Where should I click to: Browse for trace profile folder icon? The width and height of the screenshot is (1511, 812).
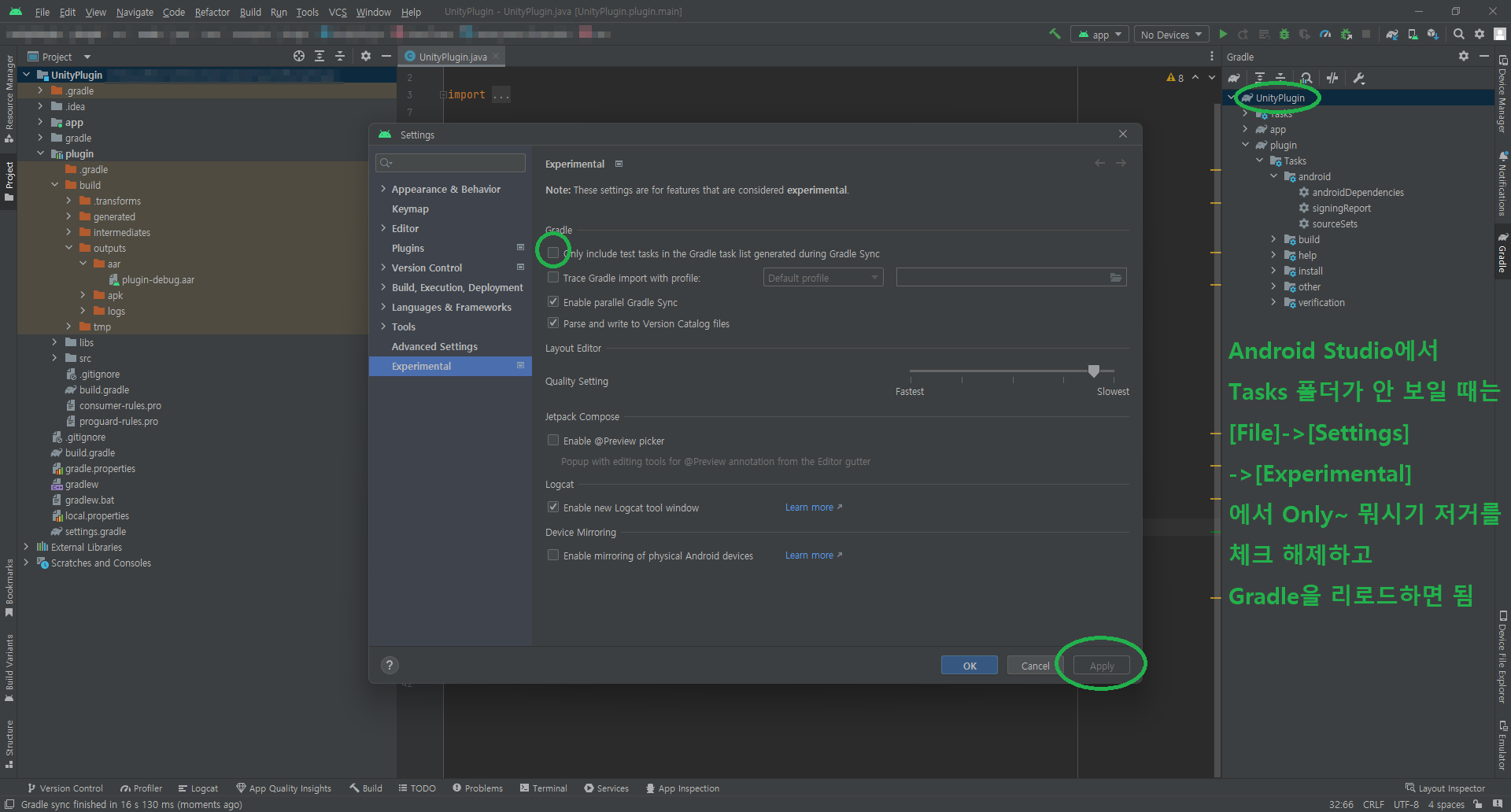[1116, 277]
